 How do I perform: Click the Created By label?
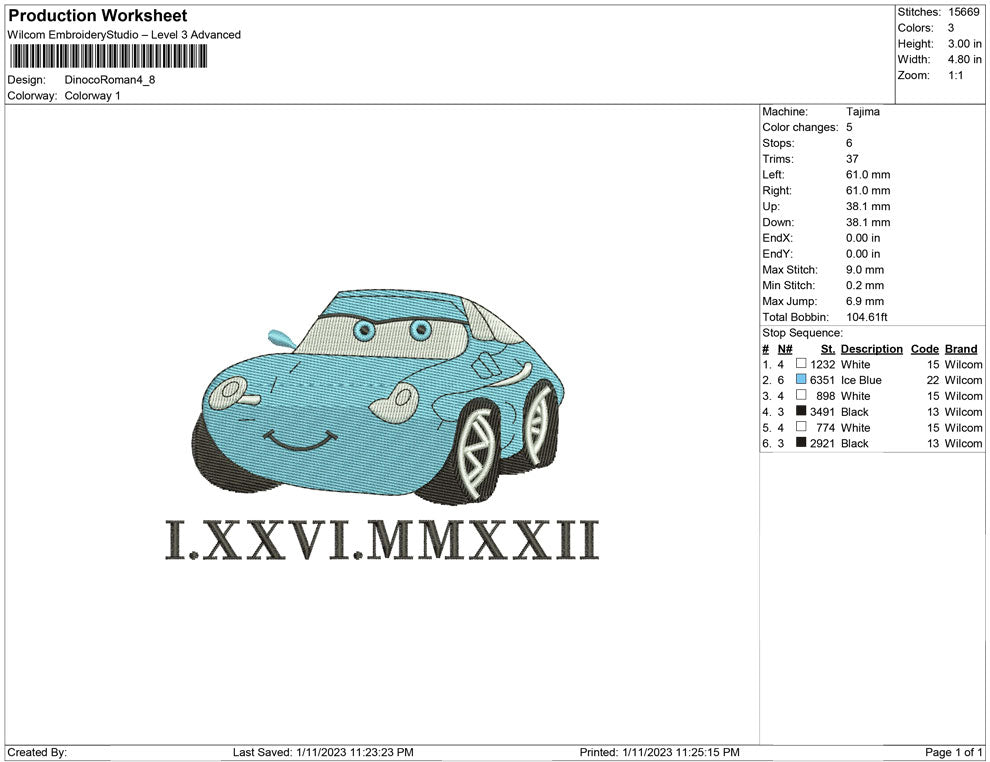click(37, 752)
